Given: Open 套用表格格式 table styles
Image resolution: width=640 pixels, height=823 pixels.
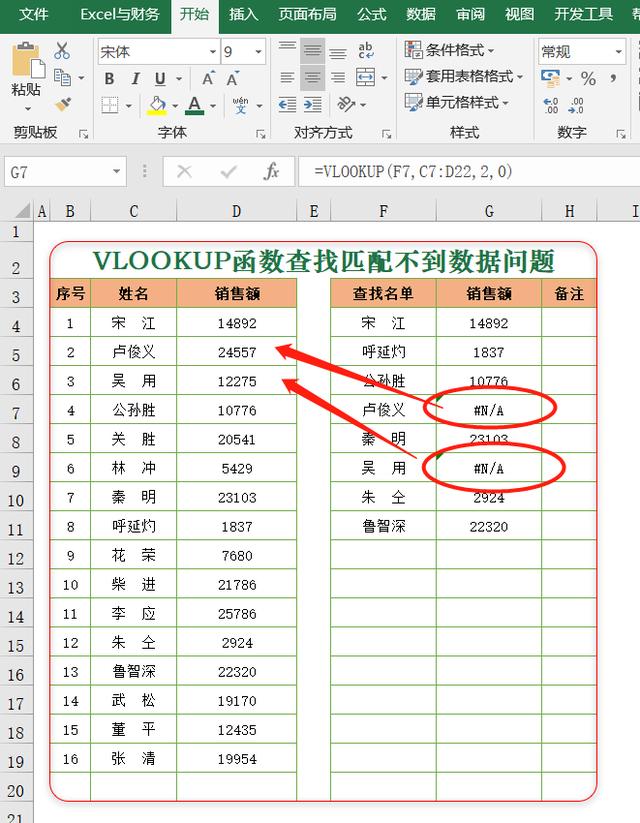Looking at the screenshot, I should pyautogui.click(x=465, y=77).
